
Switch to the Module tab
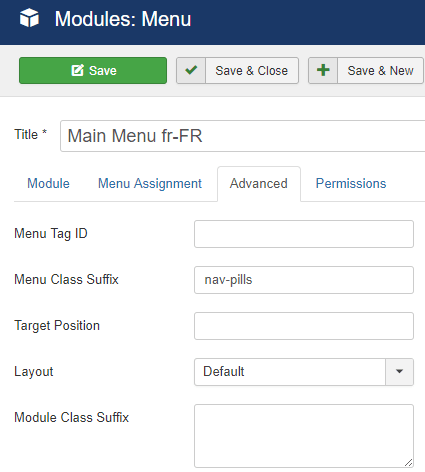pos(48,184)
